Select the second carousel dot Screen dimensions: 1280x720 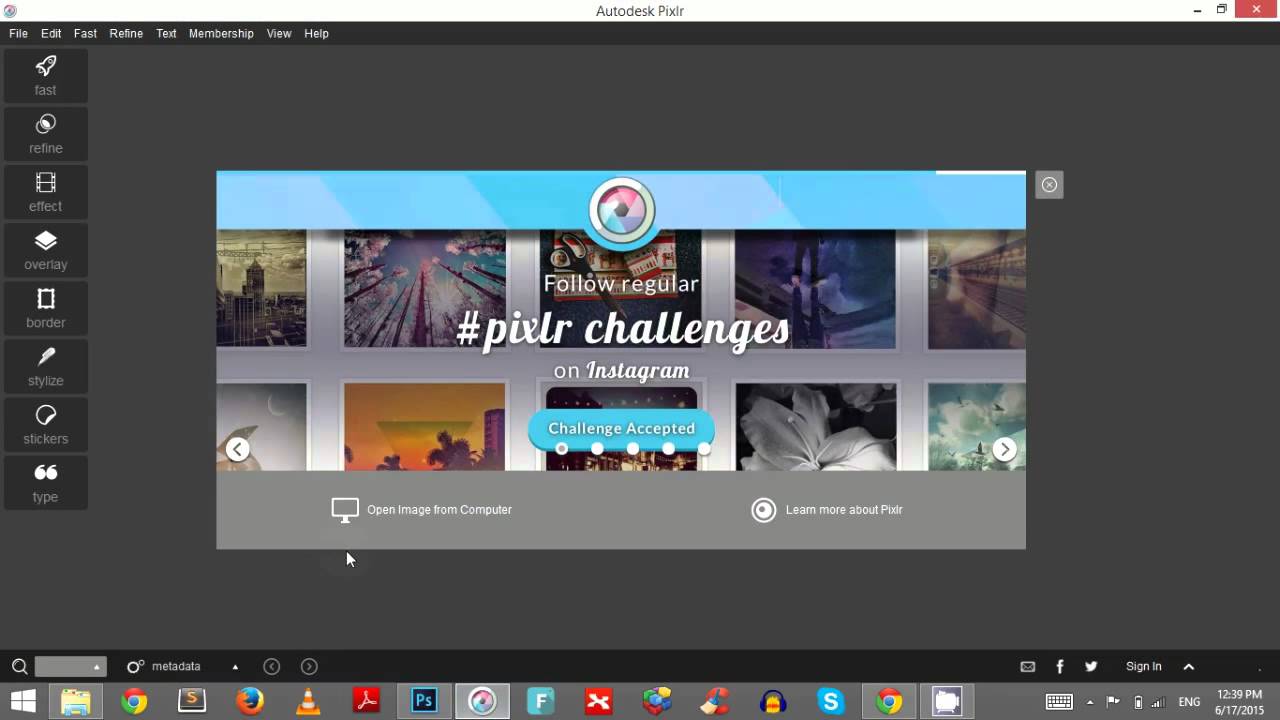click(597, 449)
